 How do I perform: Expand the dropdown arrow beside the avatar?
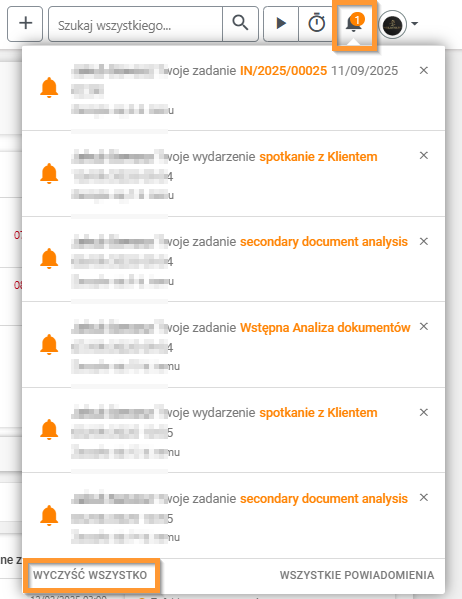pos(414,24)
